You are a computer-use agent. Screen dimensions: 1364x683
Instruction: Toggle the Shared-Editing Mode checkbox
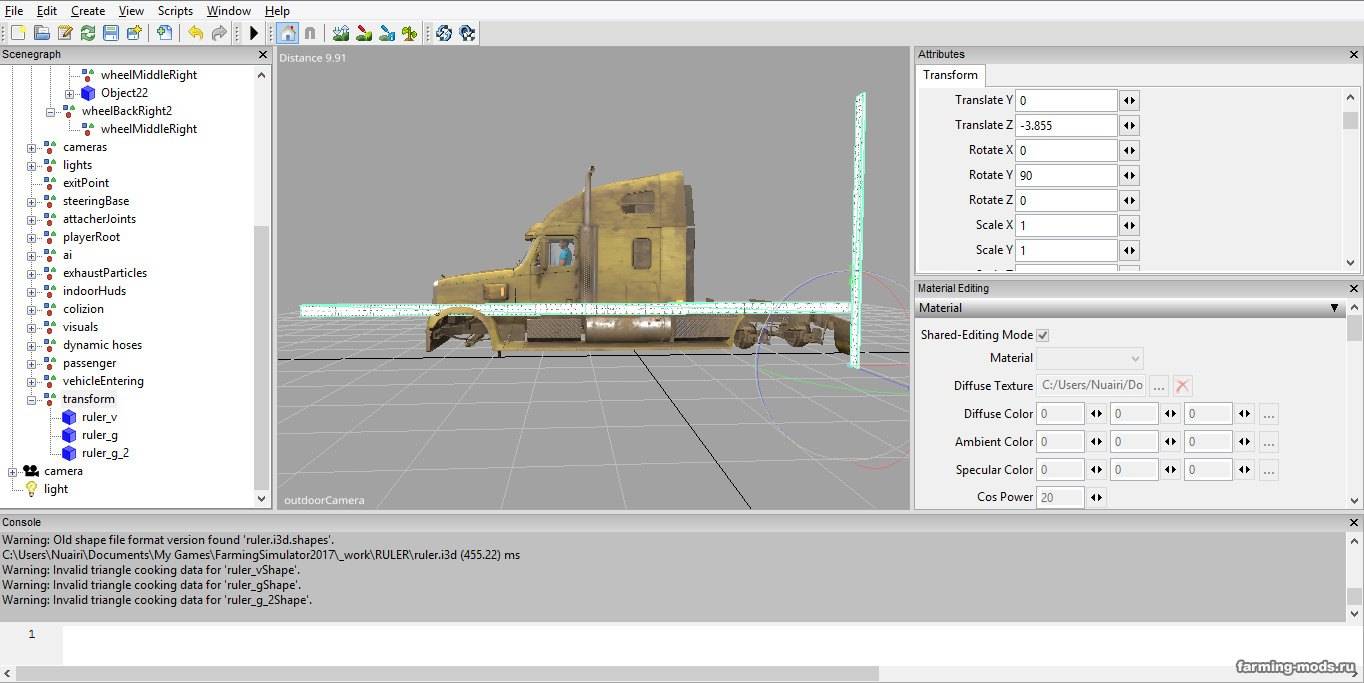(x=1043, y=335)
